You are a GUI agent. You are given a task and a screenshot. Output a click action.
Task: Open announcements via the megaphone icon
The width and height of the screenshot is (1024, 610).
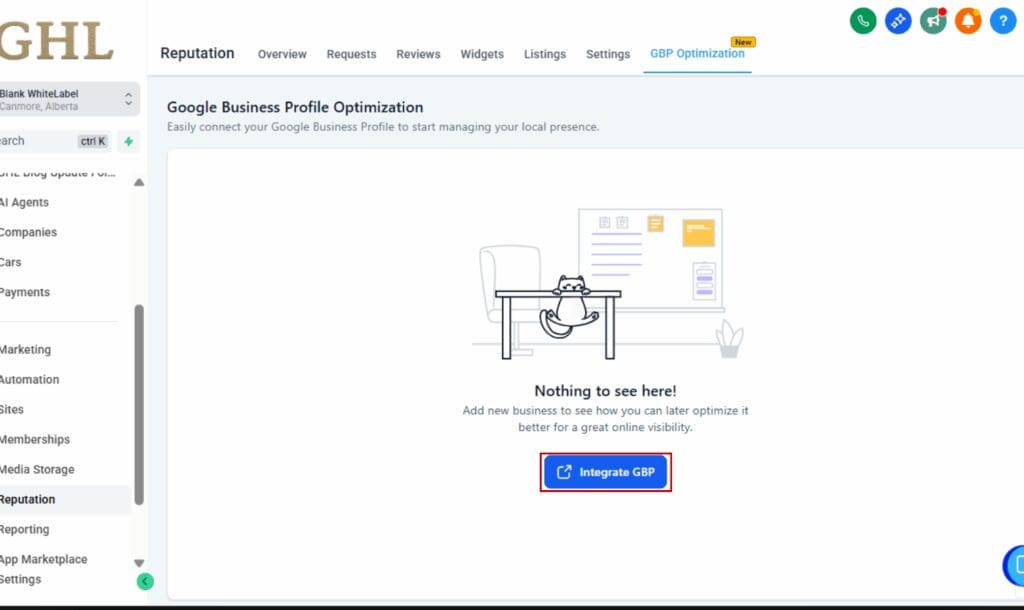click(x=933, y=21)
